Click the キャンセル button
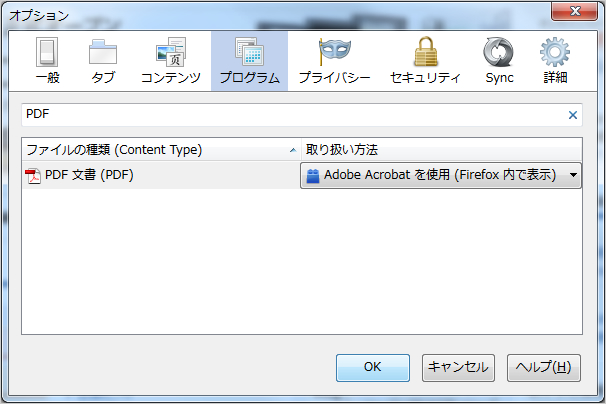Viewport: 606px width, 404px height. click(458, 368)
